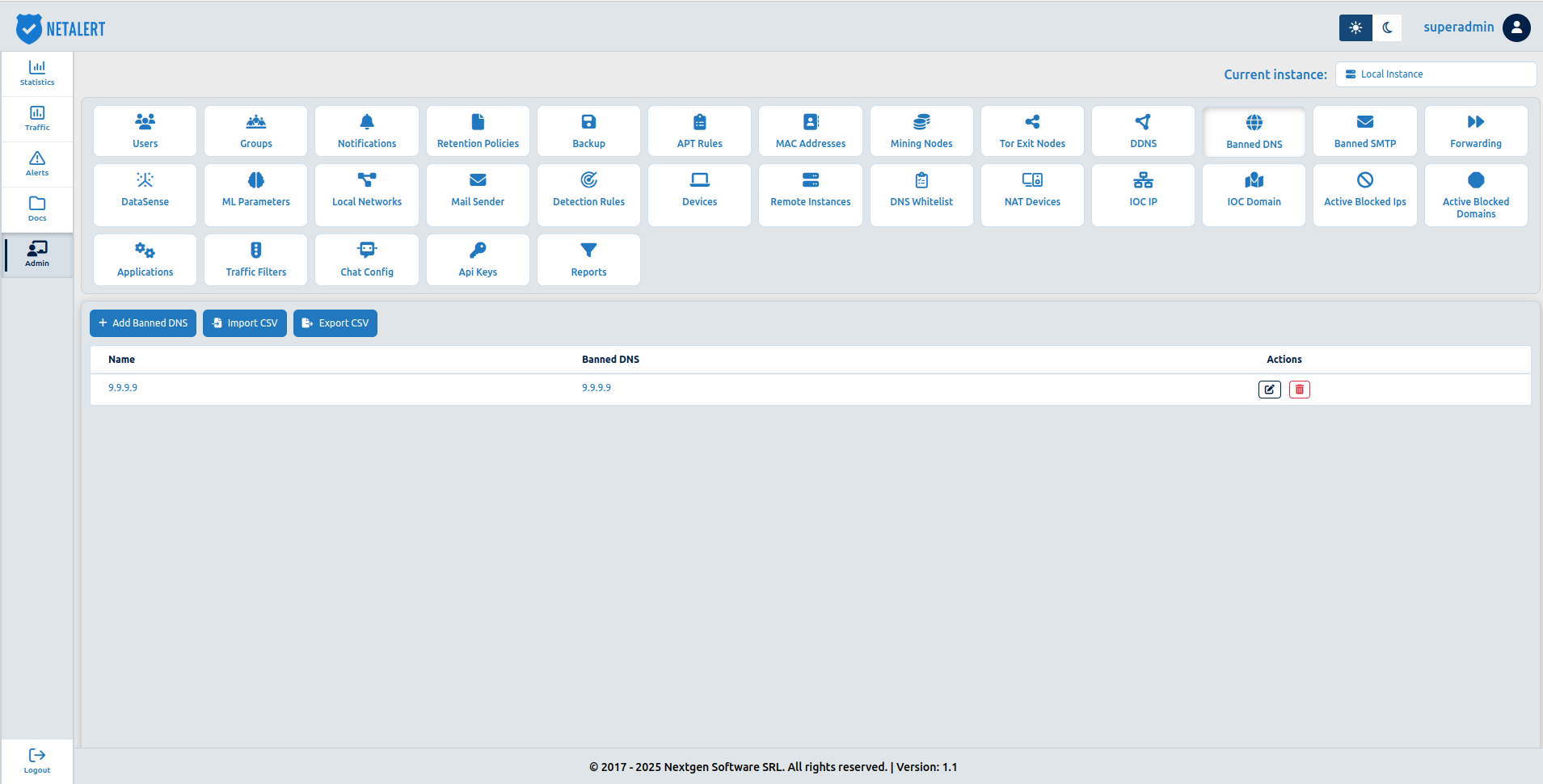The width and height of the screenshot is (1543, 784).
Task: Go to Alerts in the sidebar
Action: [37, 164]
